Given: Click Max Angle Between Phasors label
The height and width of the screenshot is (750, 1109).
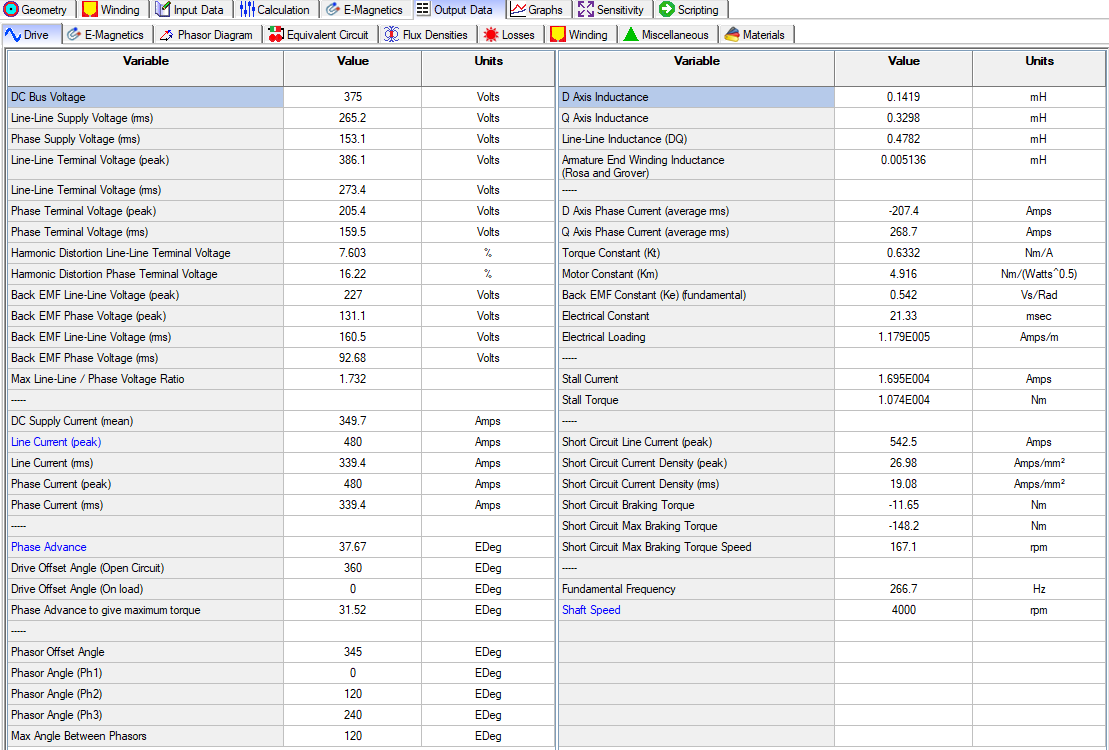Looking at the screenshot, I should [79, 736].
